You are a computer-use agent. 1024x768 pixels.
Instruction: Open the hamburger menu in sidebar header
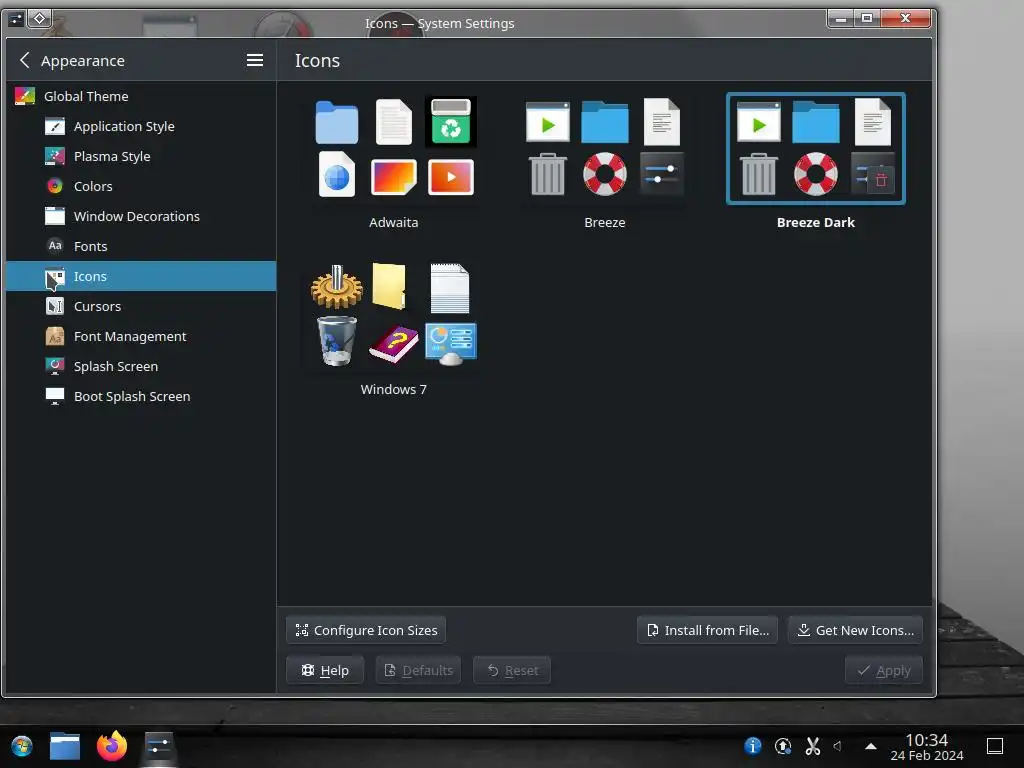(255, 60)
